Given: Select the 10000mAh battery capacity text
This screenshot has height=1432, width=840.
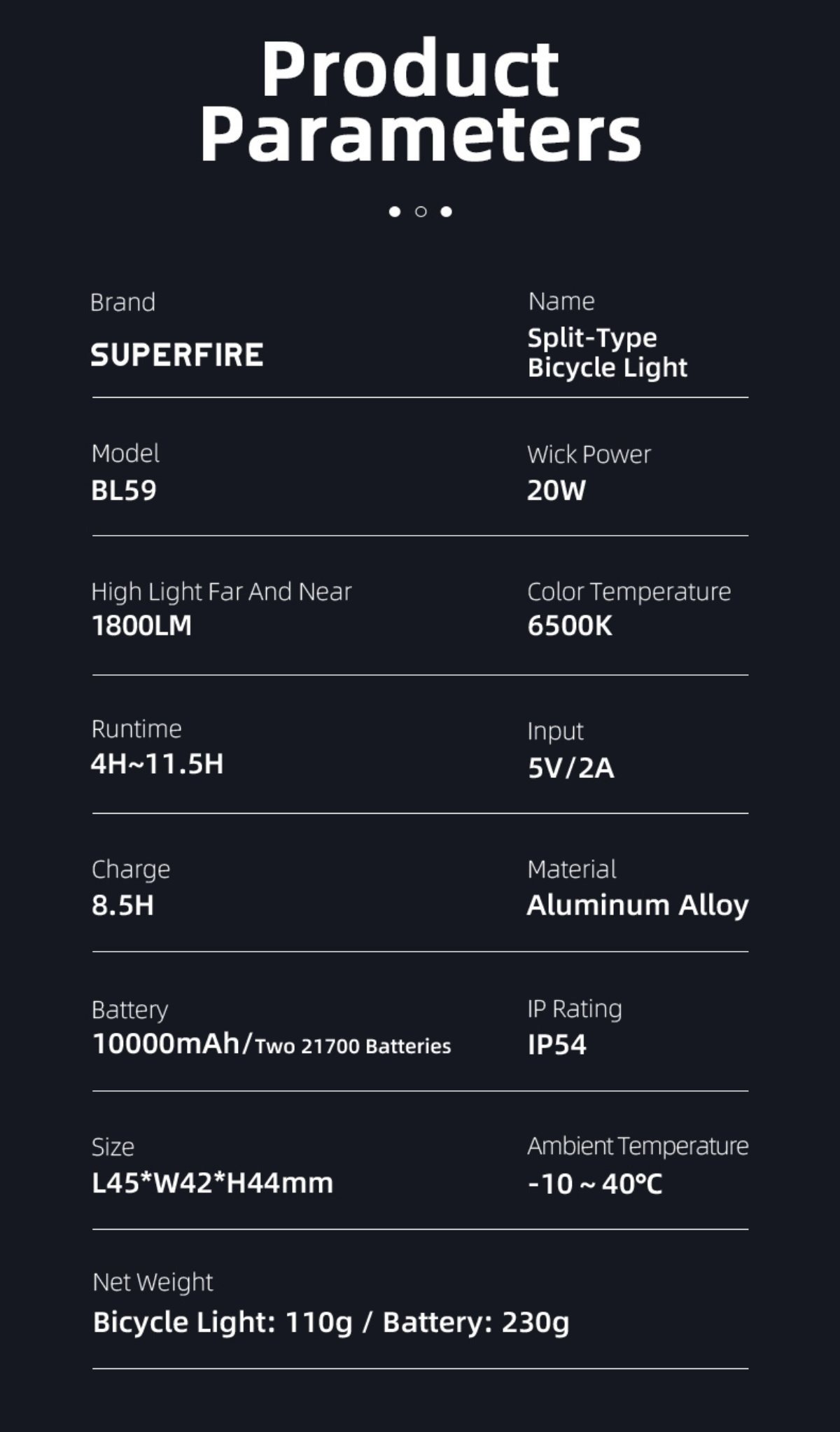Looking at the screenshot, I should [167, 1044].
